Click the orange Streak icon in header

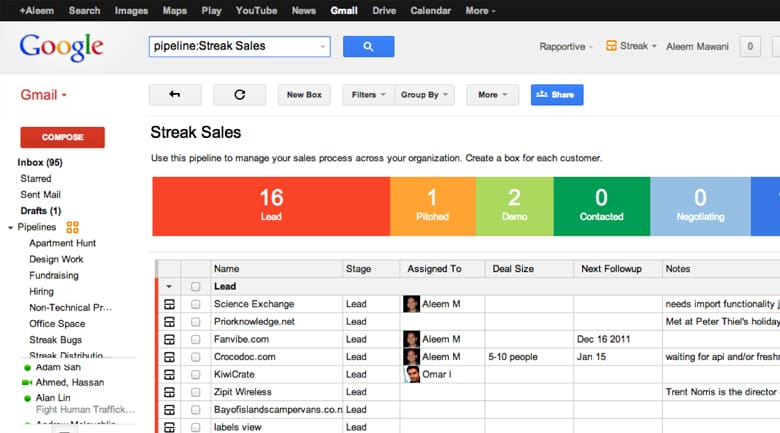[612, 46]
